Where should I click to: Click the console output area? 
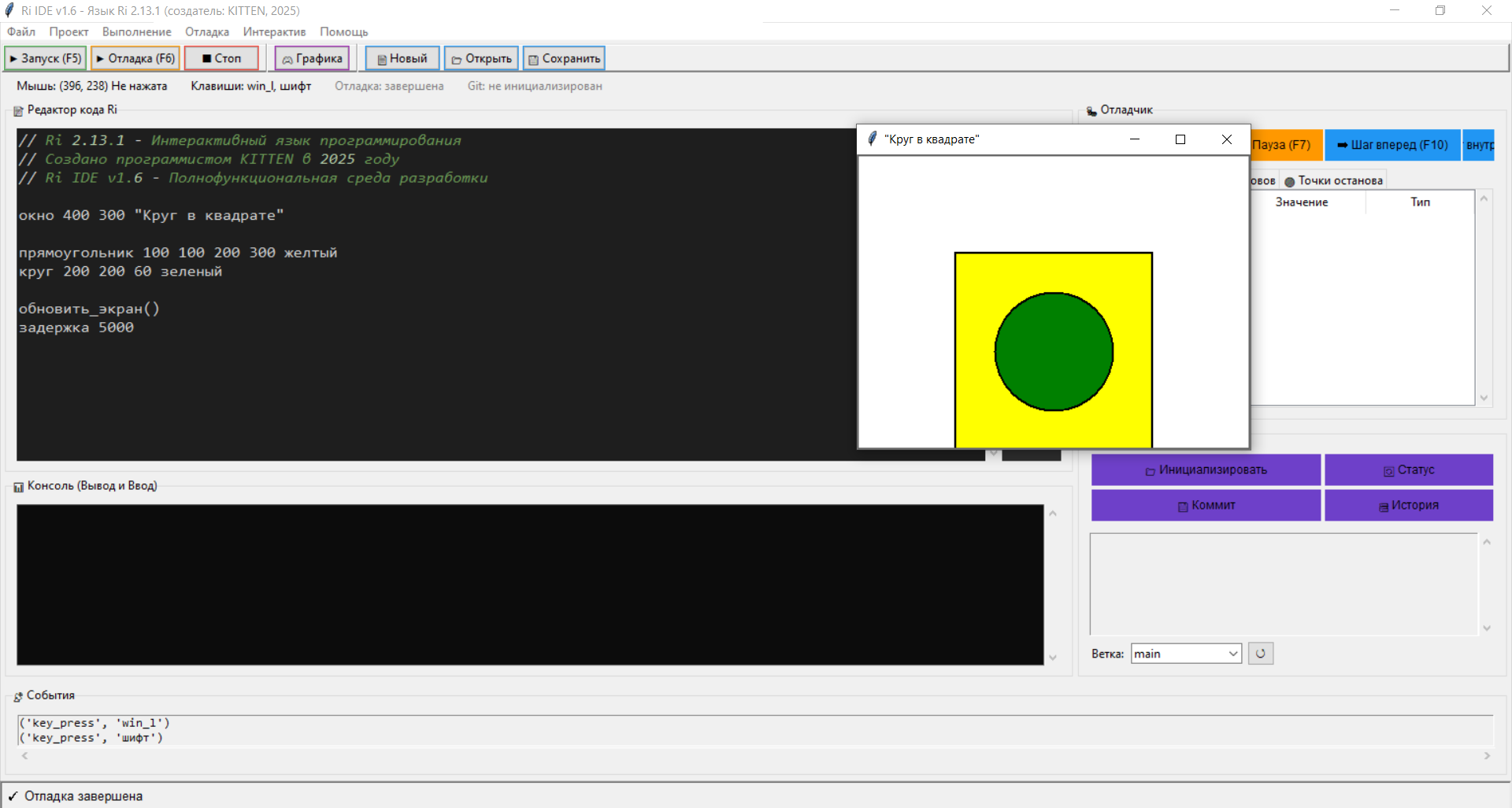pyautogui.click(x=530, y=584)
